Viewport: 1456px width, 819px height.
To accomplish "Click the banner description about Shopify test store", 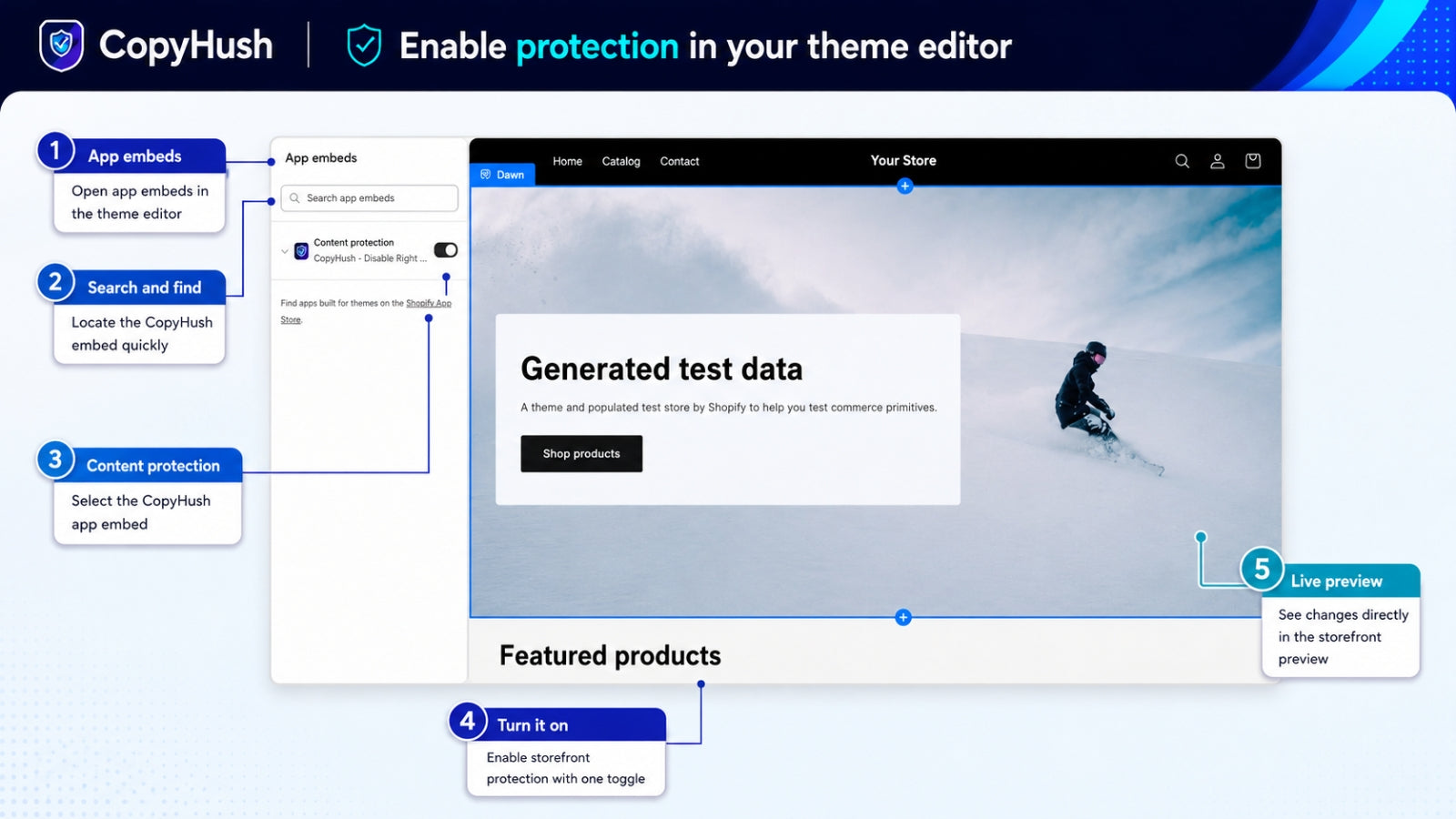I will [x=729, y=408].
